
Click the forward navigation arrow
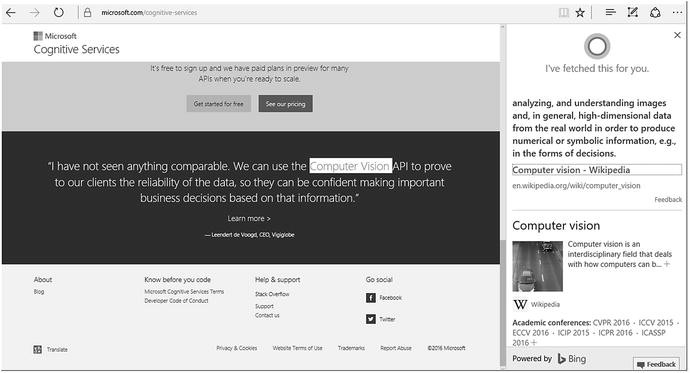coord(34,13)
